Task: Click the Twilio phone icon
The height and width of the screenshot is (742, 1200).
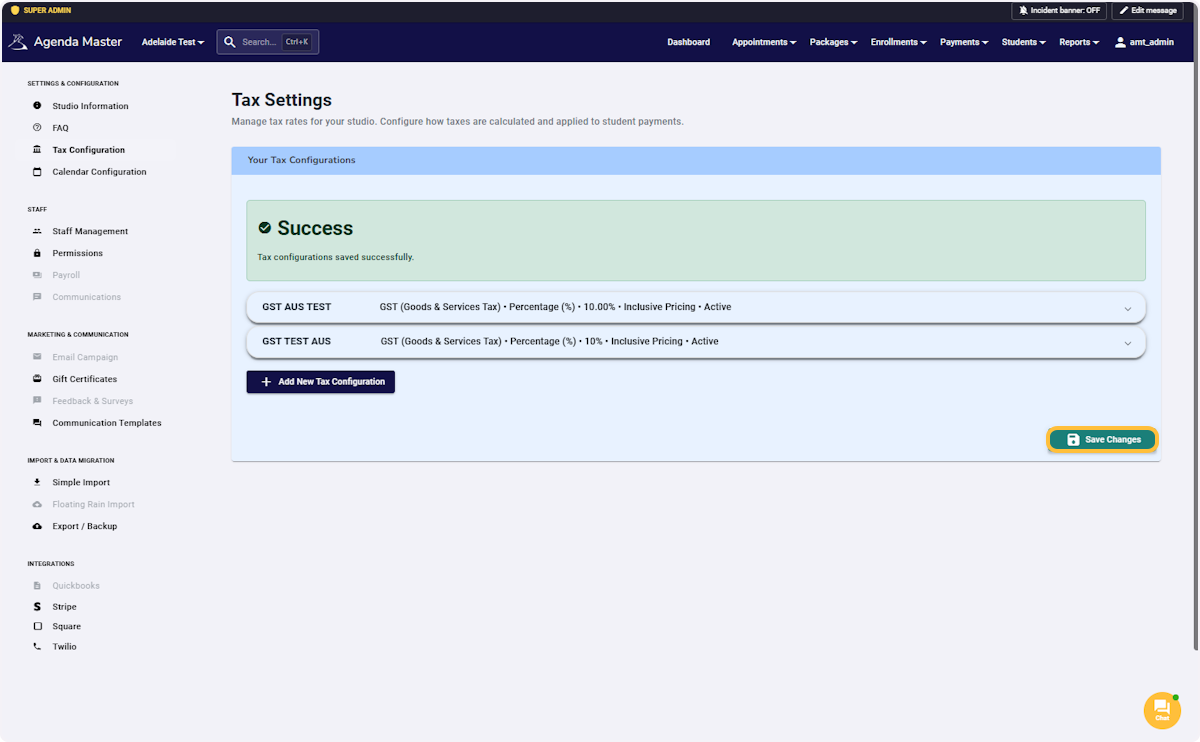Action: (37, 647)
